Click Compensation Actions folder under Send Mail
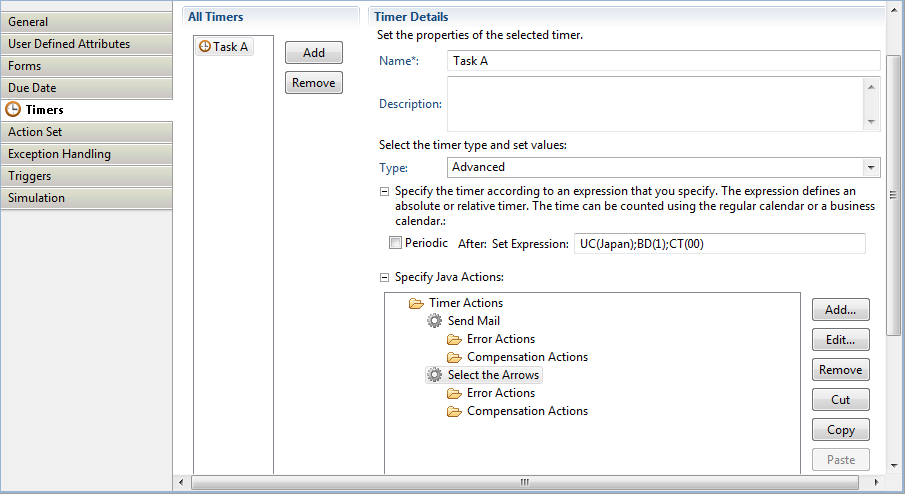 point(454,357)
